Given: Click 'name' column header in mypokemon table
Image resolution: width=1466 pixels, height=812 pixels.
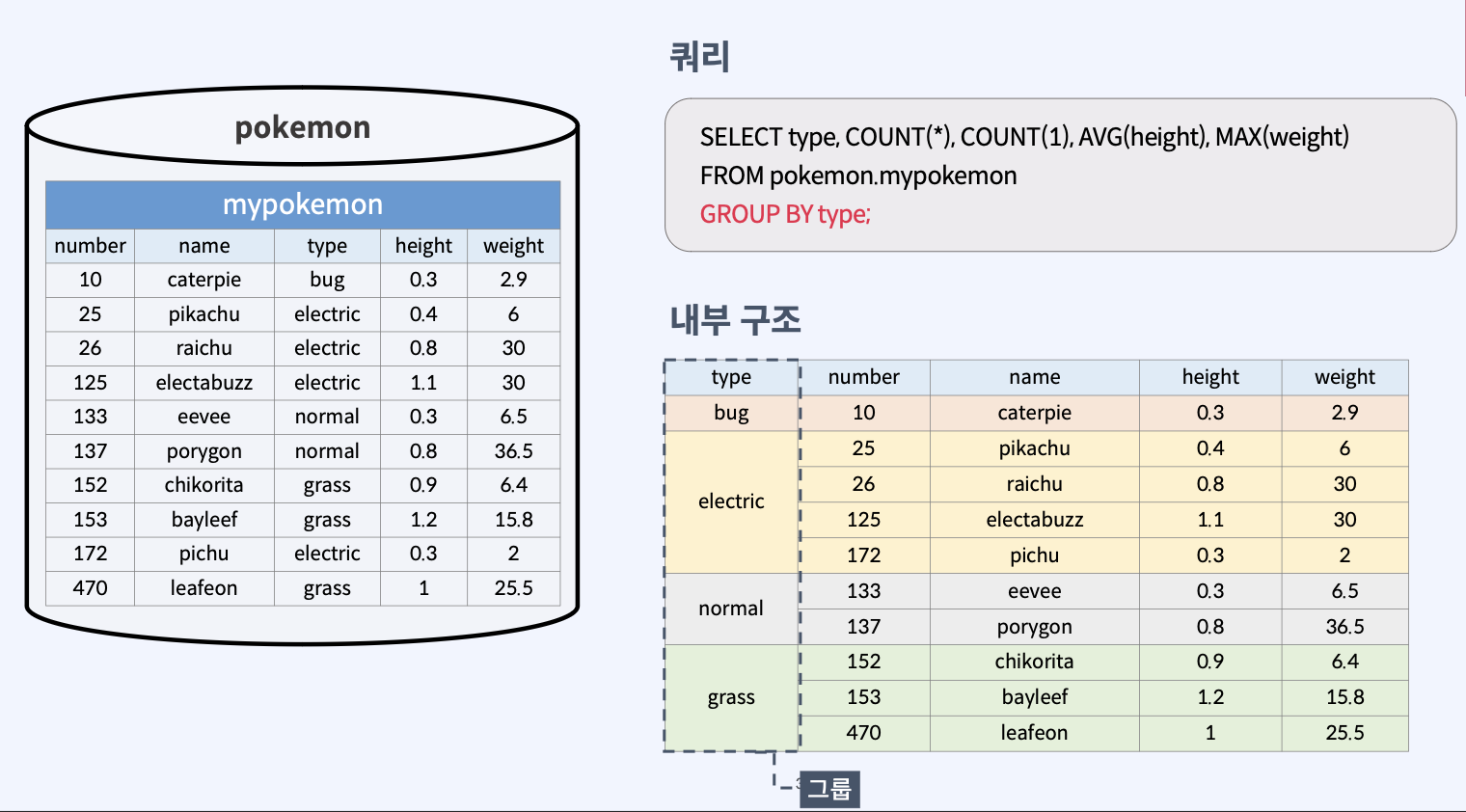Looking at the screenshot, I should coord(204,246).
